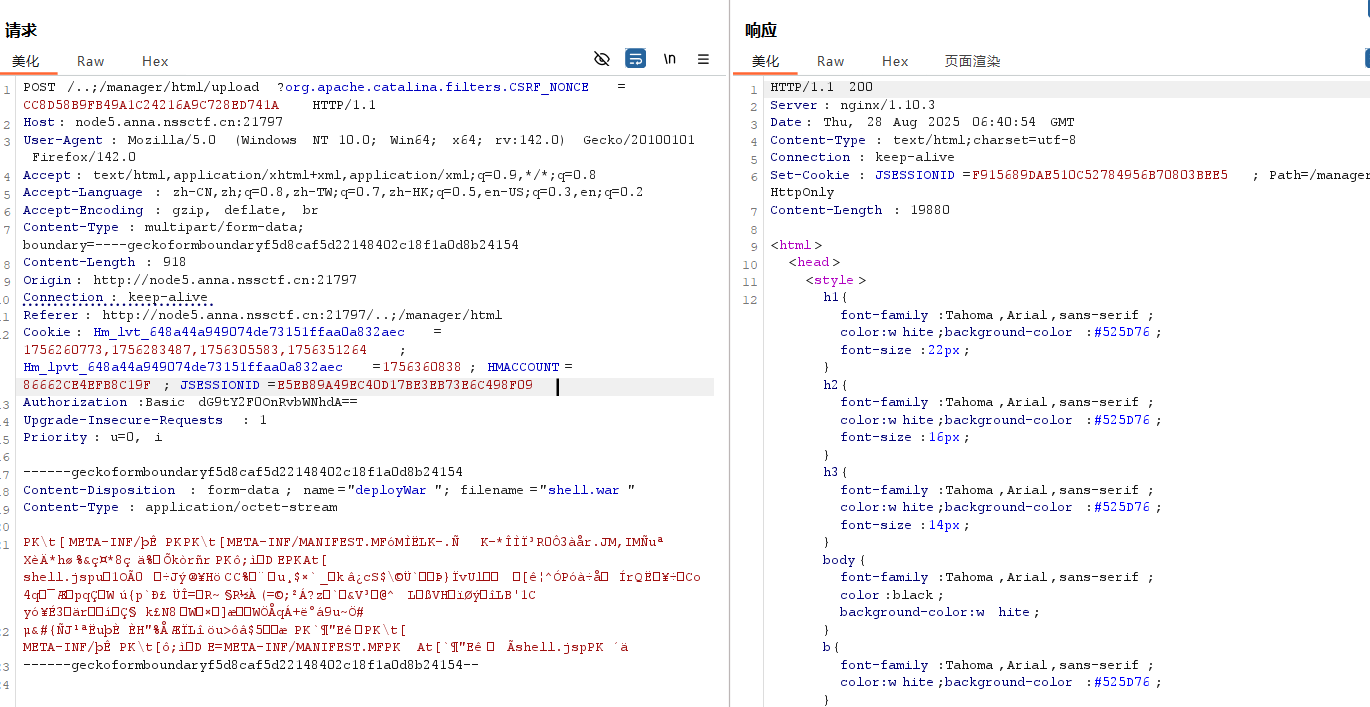Click the boundary= value line in header
Screen dimensions: 1370x707
pyautogui.click(x=271, y=245)
